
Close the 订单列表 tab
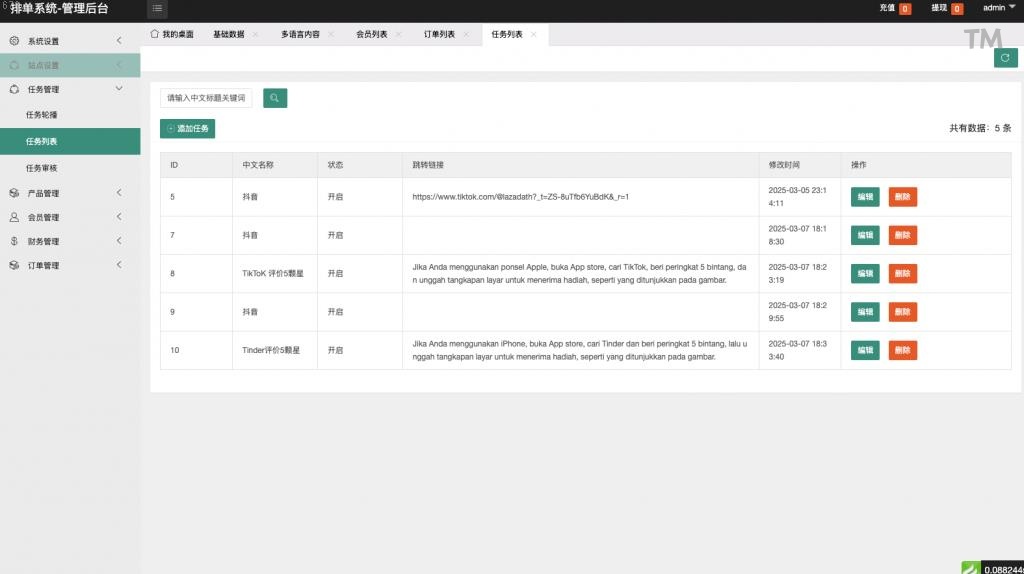(x=466, y=34)
